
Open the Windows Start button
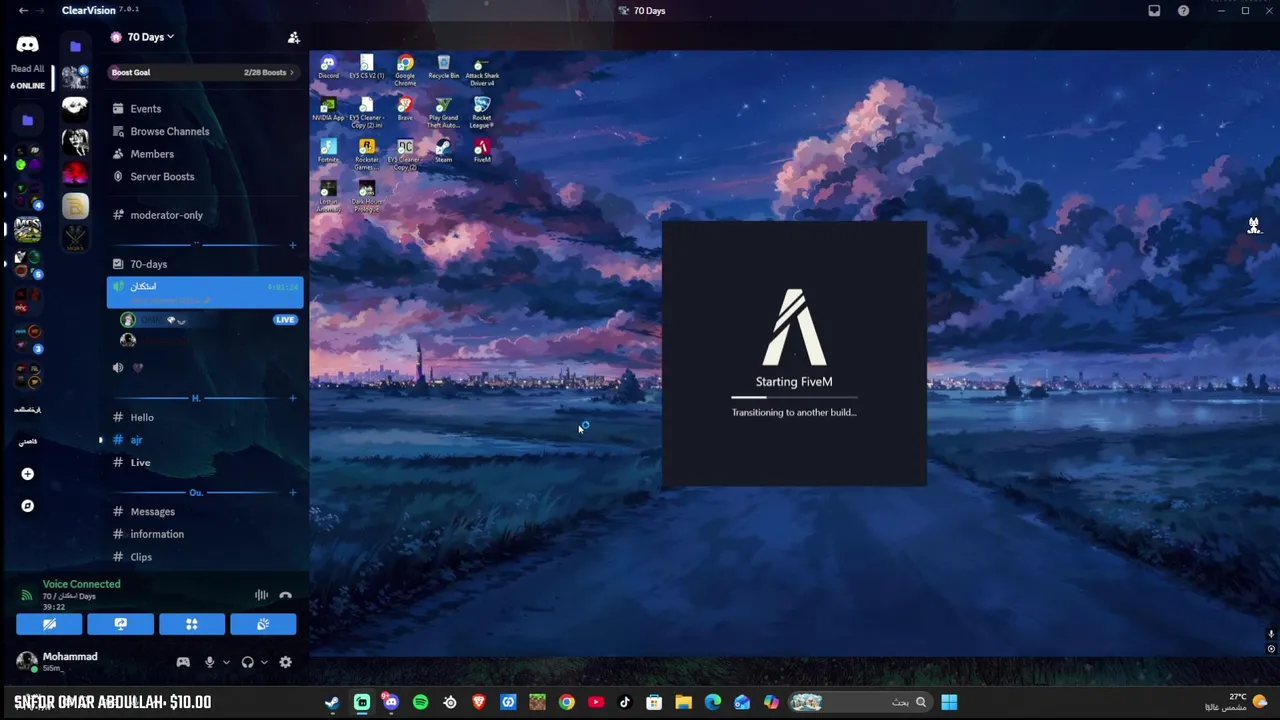[x=949, y=702]
